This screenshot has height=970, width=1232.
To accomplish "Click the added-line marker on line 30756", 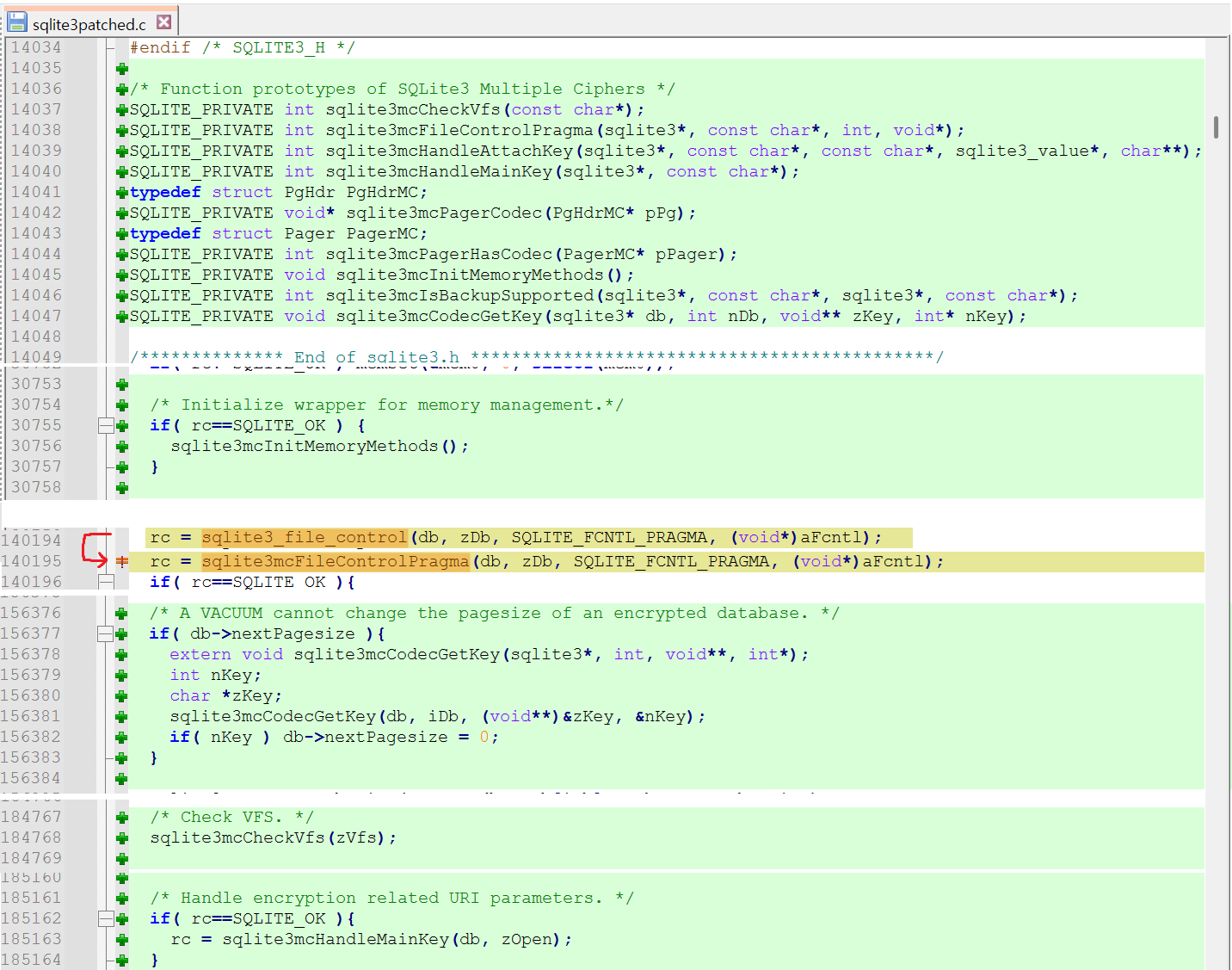I will (x=122, y=447).
